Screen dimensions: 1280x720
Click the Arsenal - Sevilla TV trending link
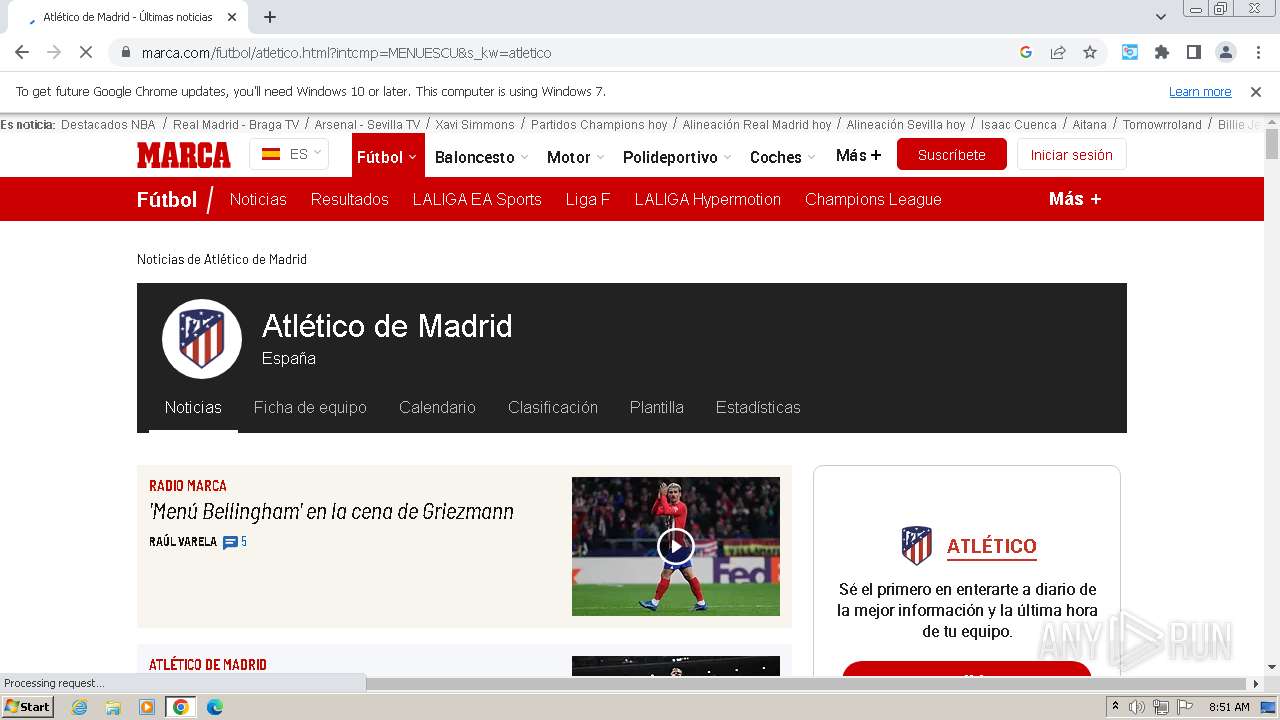367,125
